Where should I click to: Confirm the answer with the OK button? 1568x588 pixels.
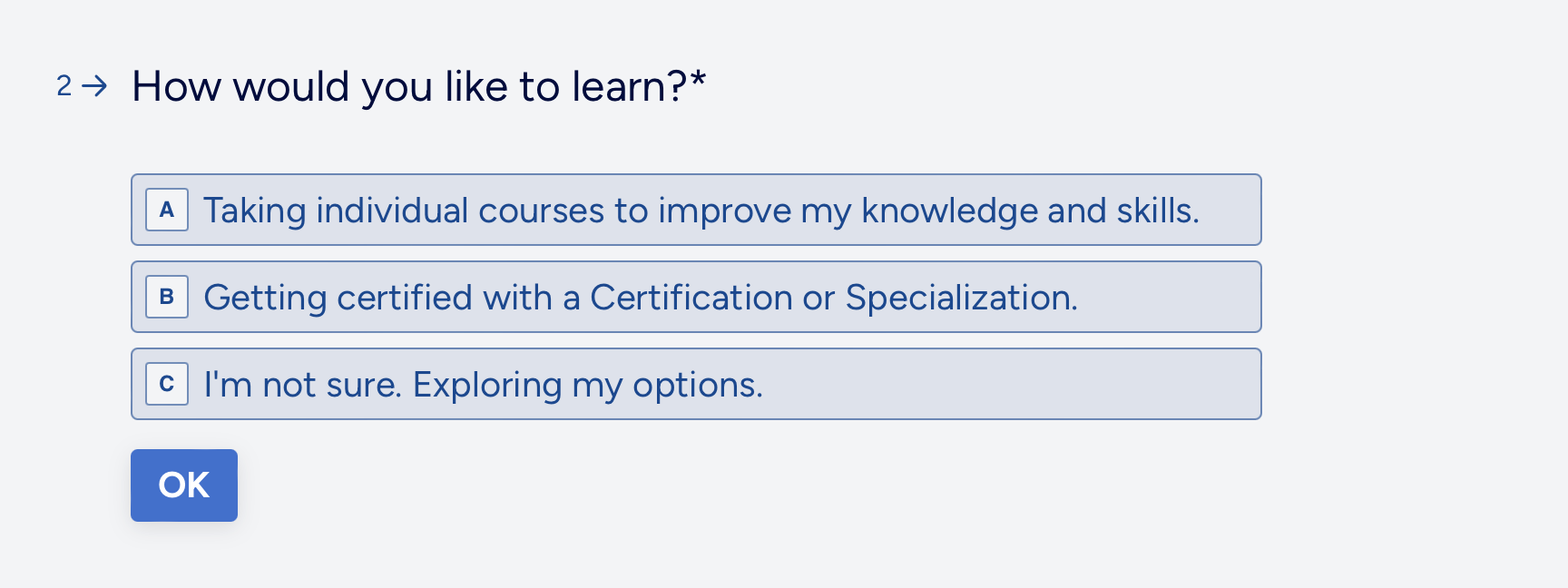pos(184,485)
